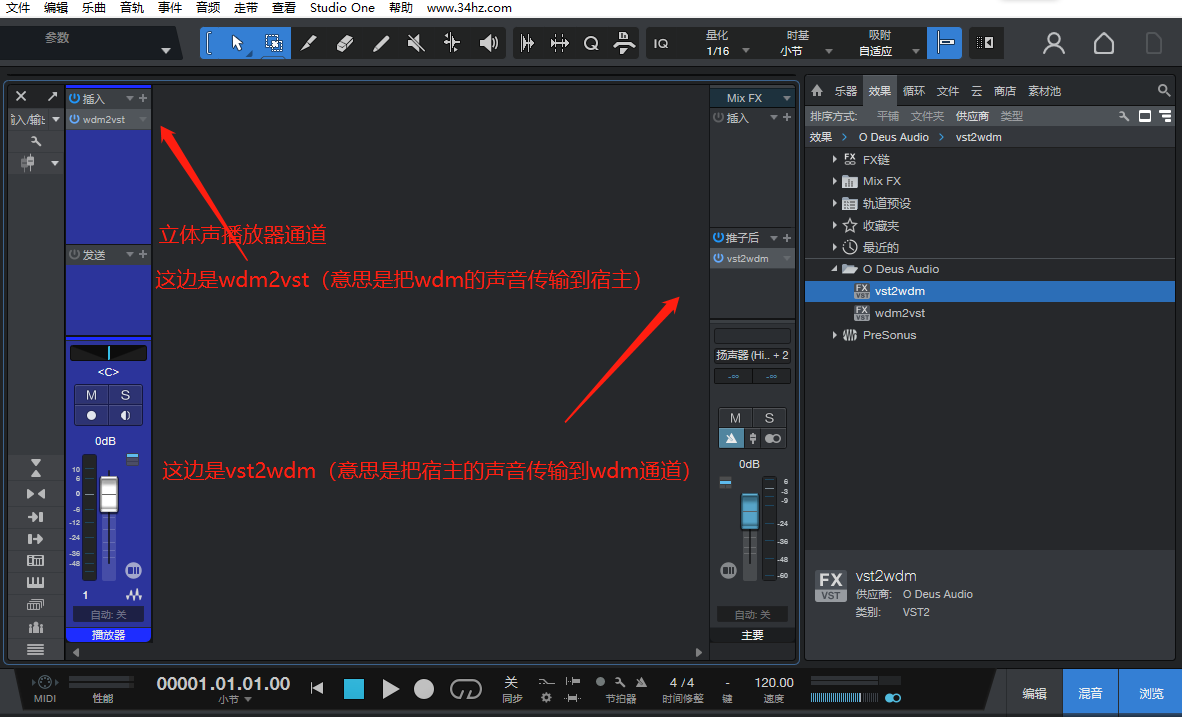
Task: Select the Split tool (knife icon)
Action: pos(308,42)
